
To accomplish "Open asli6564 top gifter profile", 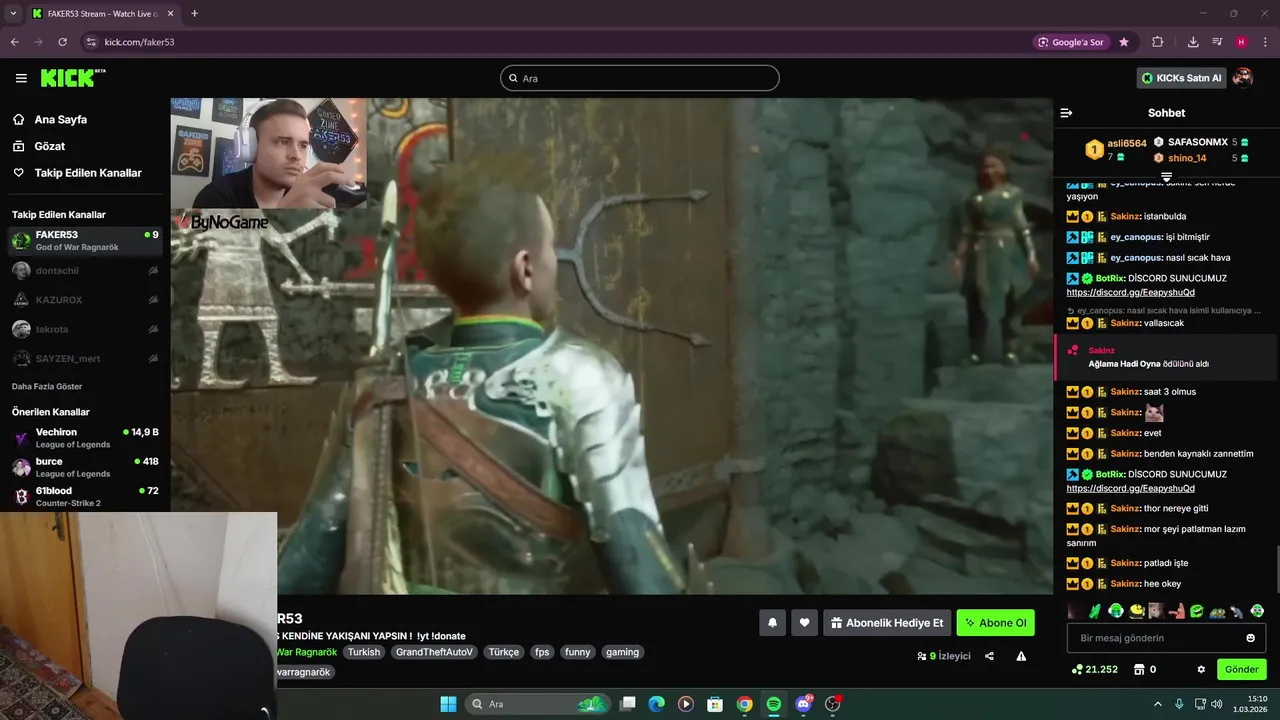I will (1126, 143).
